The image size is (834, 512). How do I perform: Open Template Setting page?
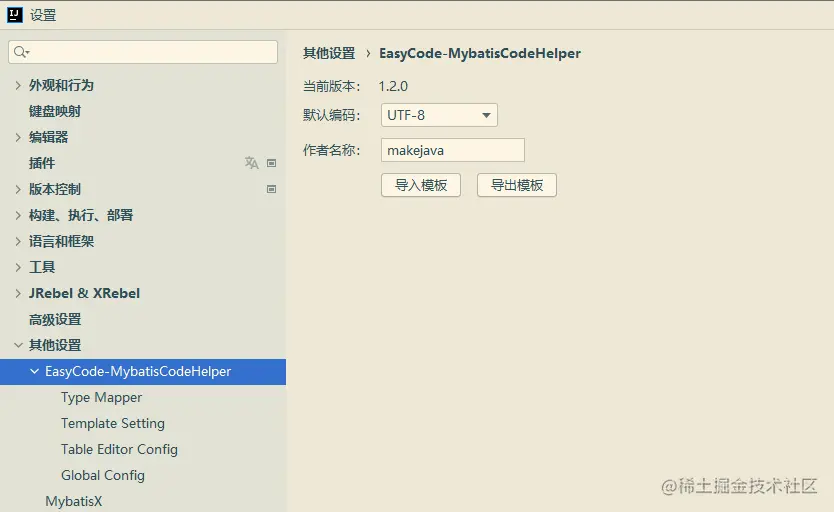pyautogui.click(x=113, y=424)
